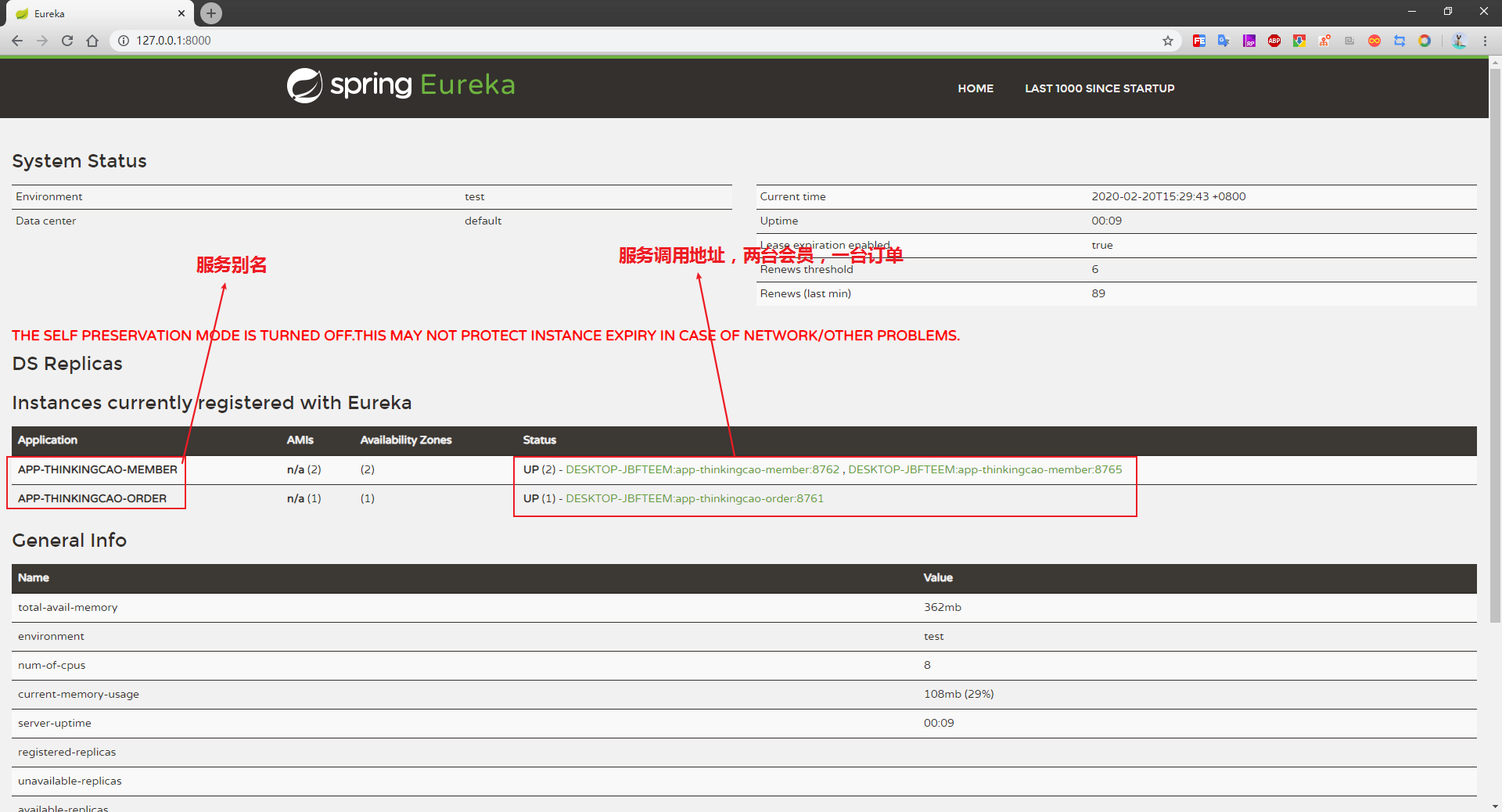
Task: Click the server-uptime value in General Info
Action: [939, 723]
